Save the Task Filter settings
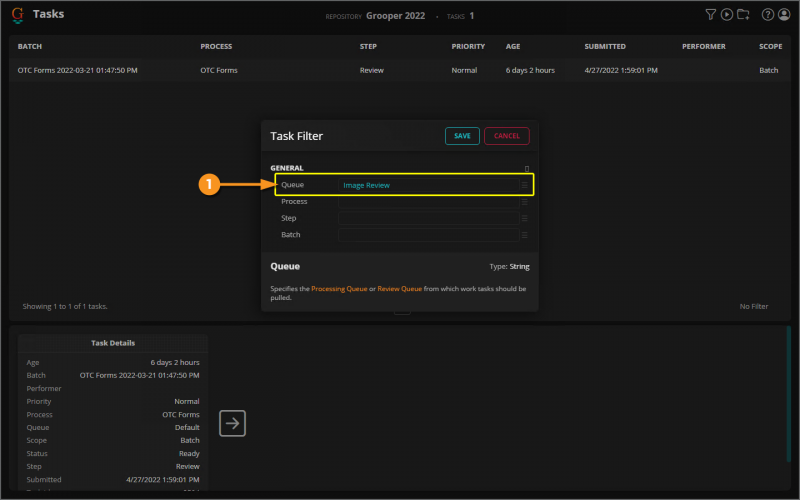Image resolution: width=800 pixels, height=500 pixels. pos(462,136)
